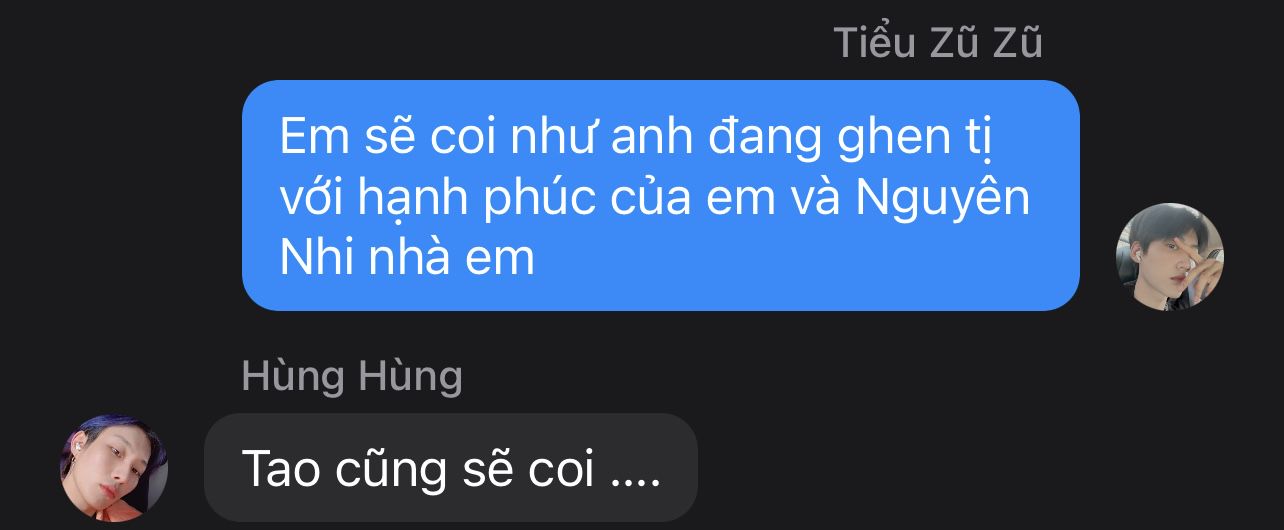Select the blue message bubble

pos(661,195)
